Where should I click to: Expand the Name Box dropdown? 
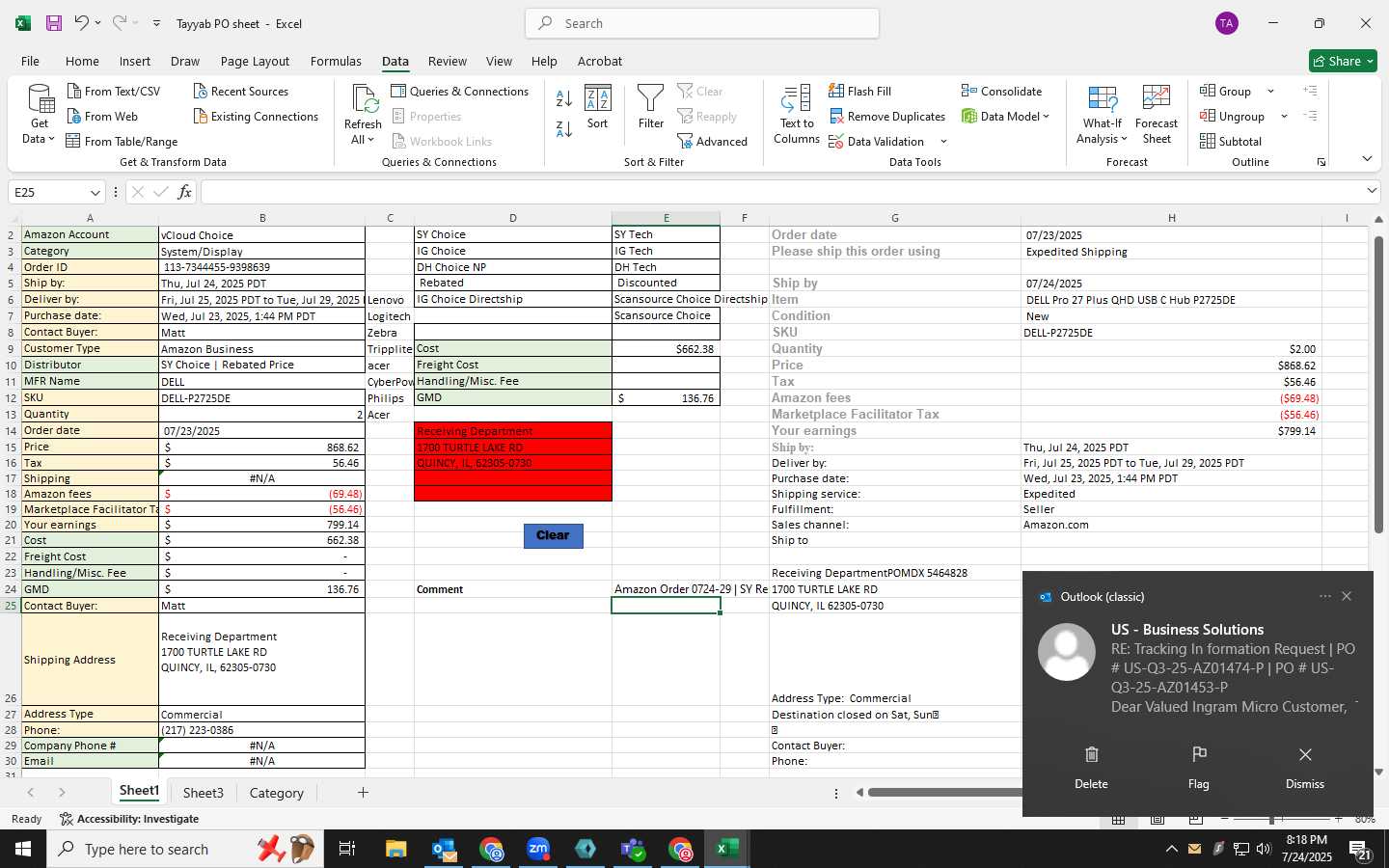coord(95,192)
